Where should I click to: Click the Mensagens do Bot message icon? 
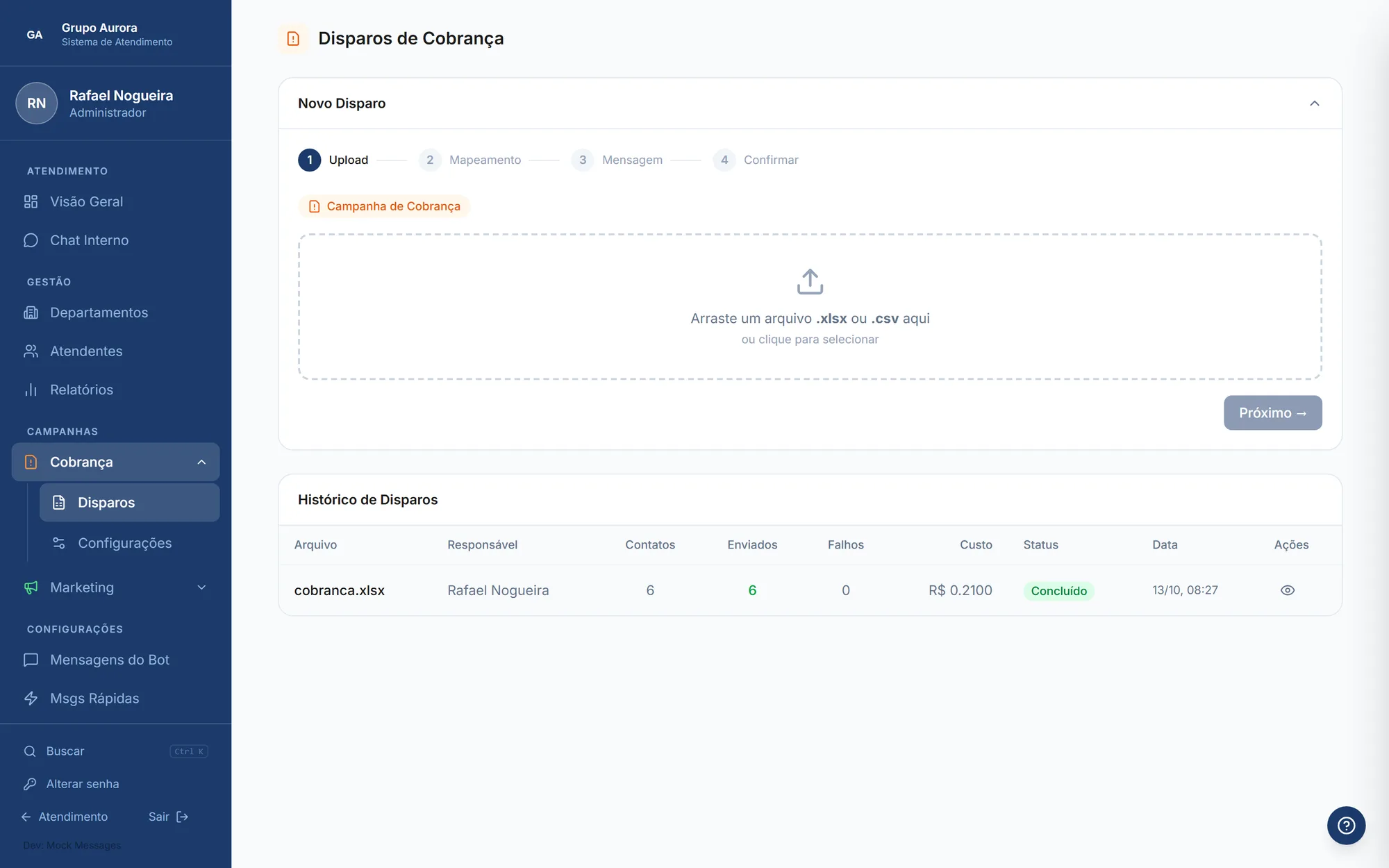(x=31, y=660)
